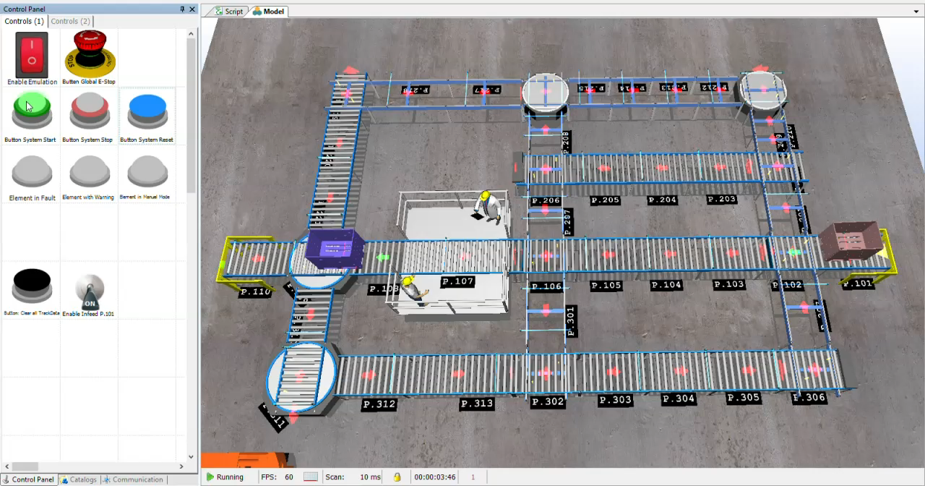Viewport: 925px width, 486px height.
Task: Click the P.107 conveyor label
Action: click(458, 281)
